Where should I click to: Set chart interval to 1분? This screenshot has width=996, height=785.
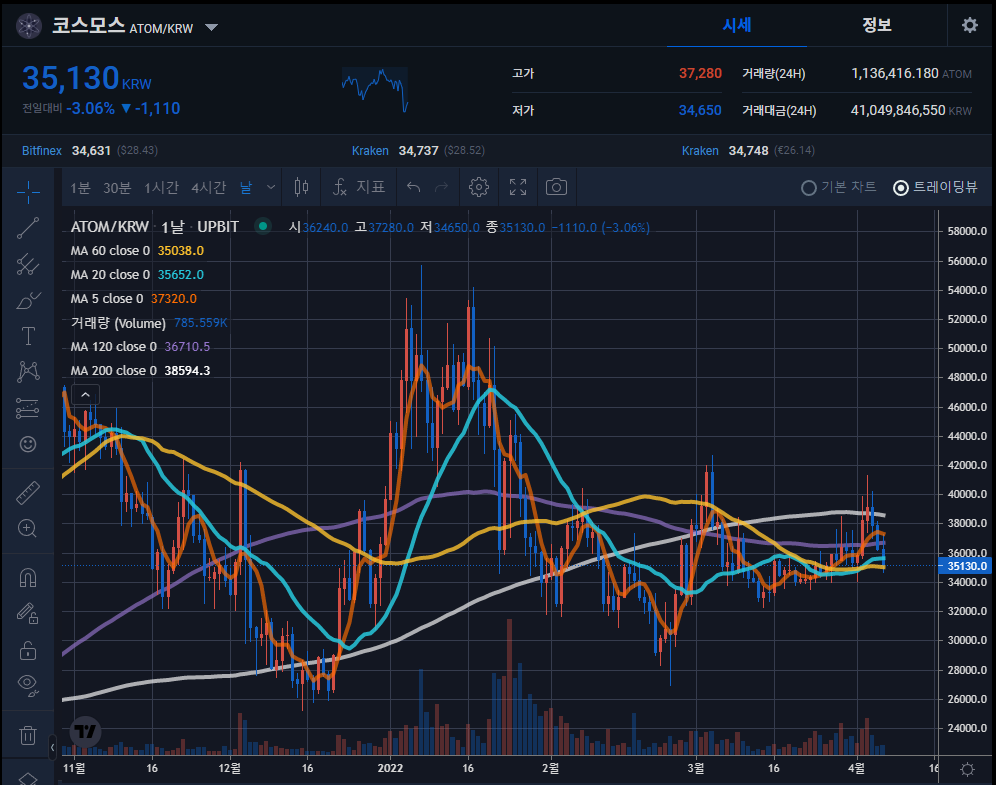[81, 187]
